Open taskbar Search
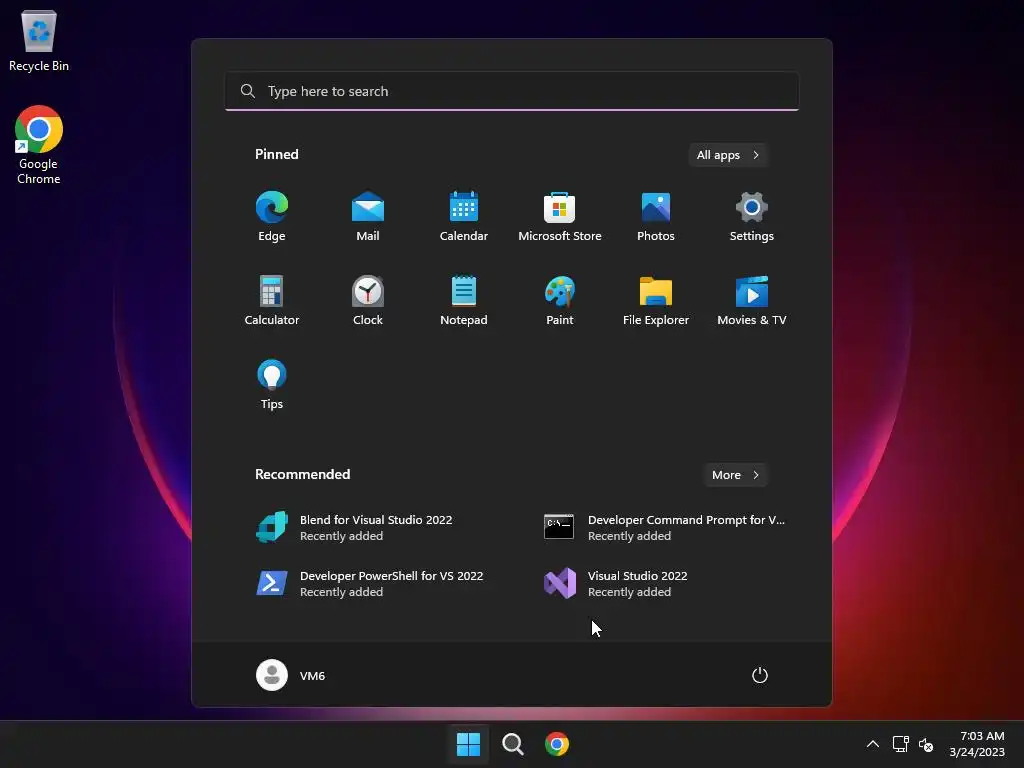1024x768 pixels. (513, 744)
